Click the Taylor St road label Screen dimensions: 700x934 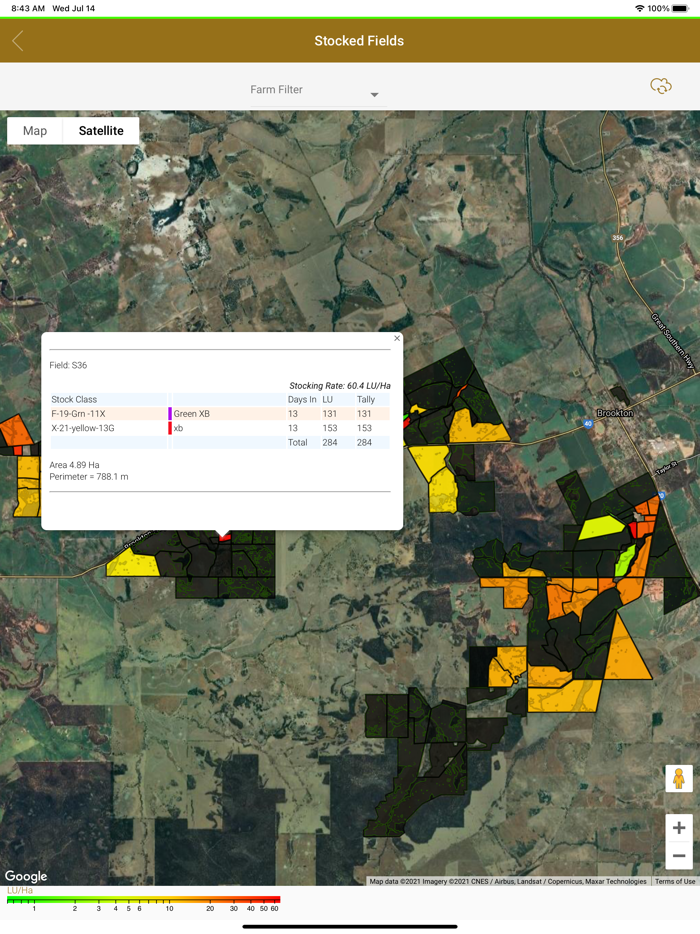[666, 468]
